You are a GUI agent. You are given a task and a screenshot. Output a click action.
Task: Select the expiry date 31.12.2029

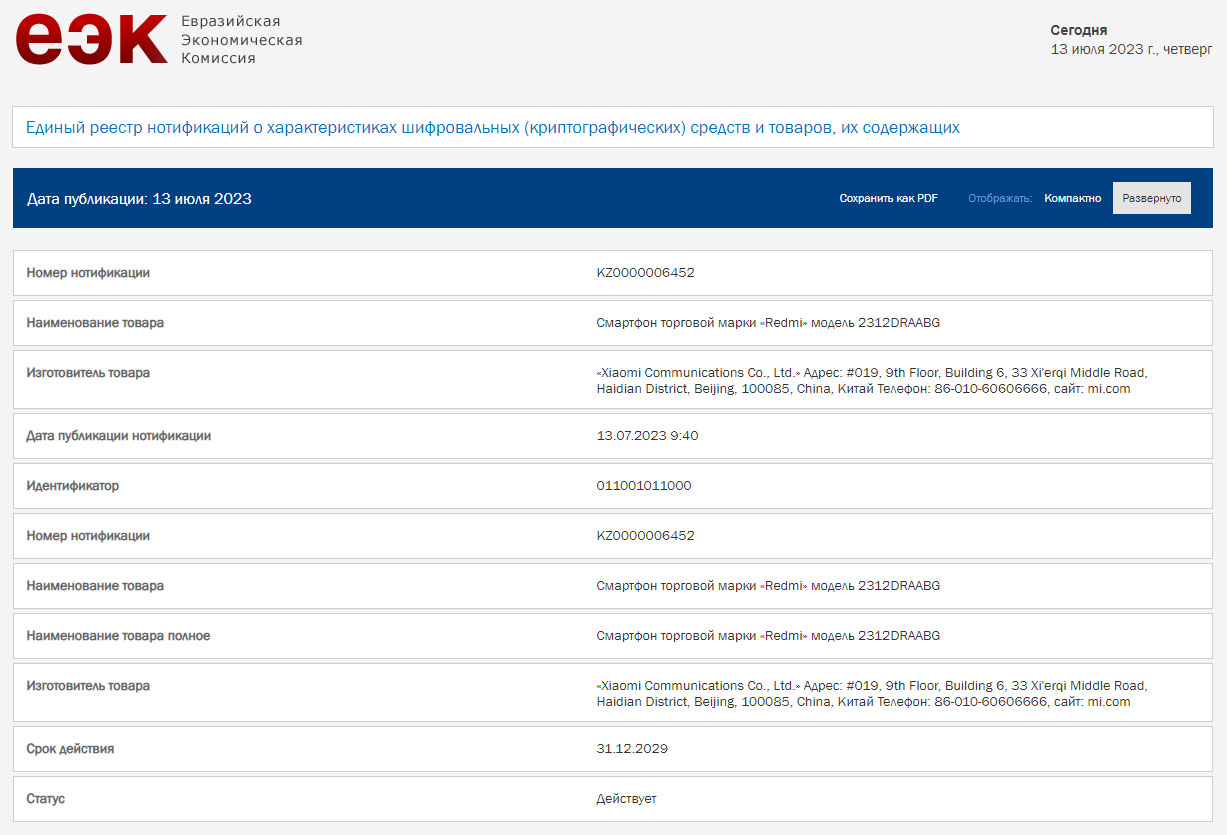632,749
